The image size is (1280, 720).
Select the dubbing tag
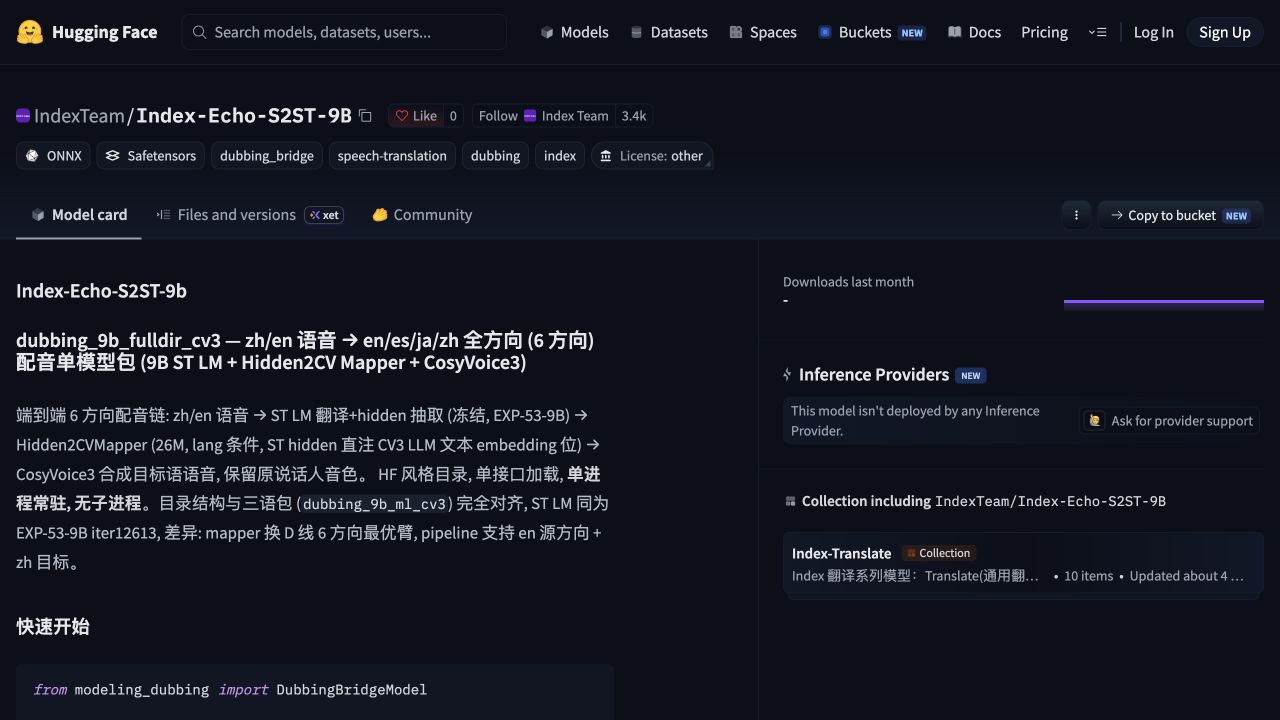click(495, 156)
